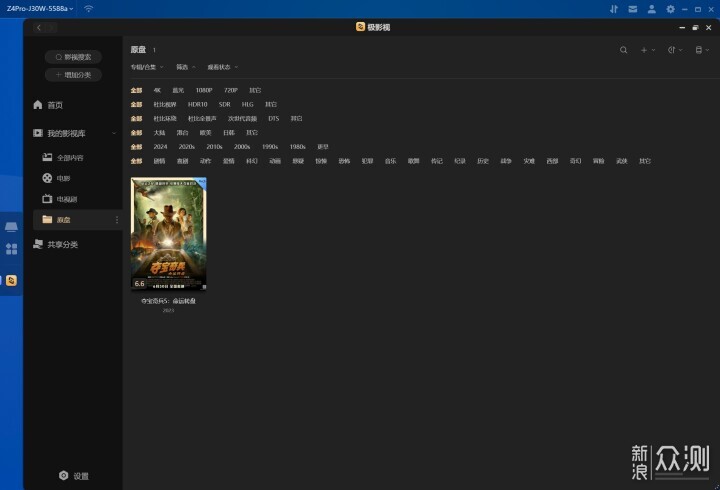Open the apps grid icon in left dock
Image resolution: width=720 pixels, height=490 pixels.
click(x=11, y=249)
